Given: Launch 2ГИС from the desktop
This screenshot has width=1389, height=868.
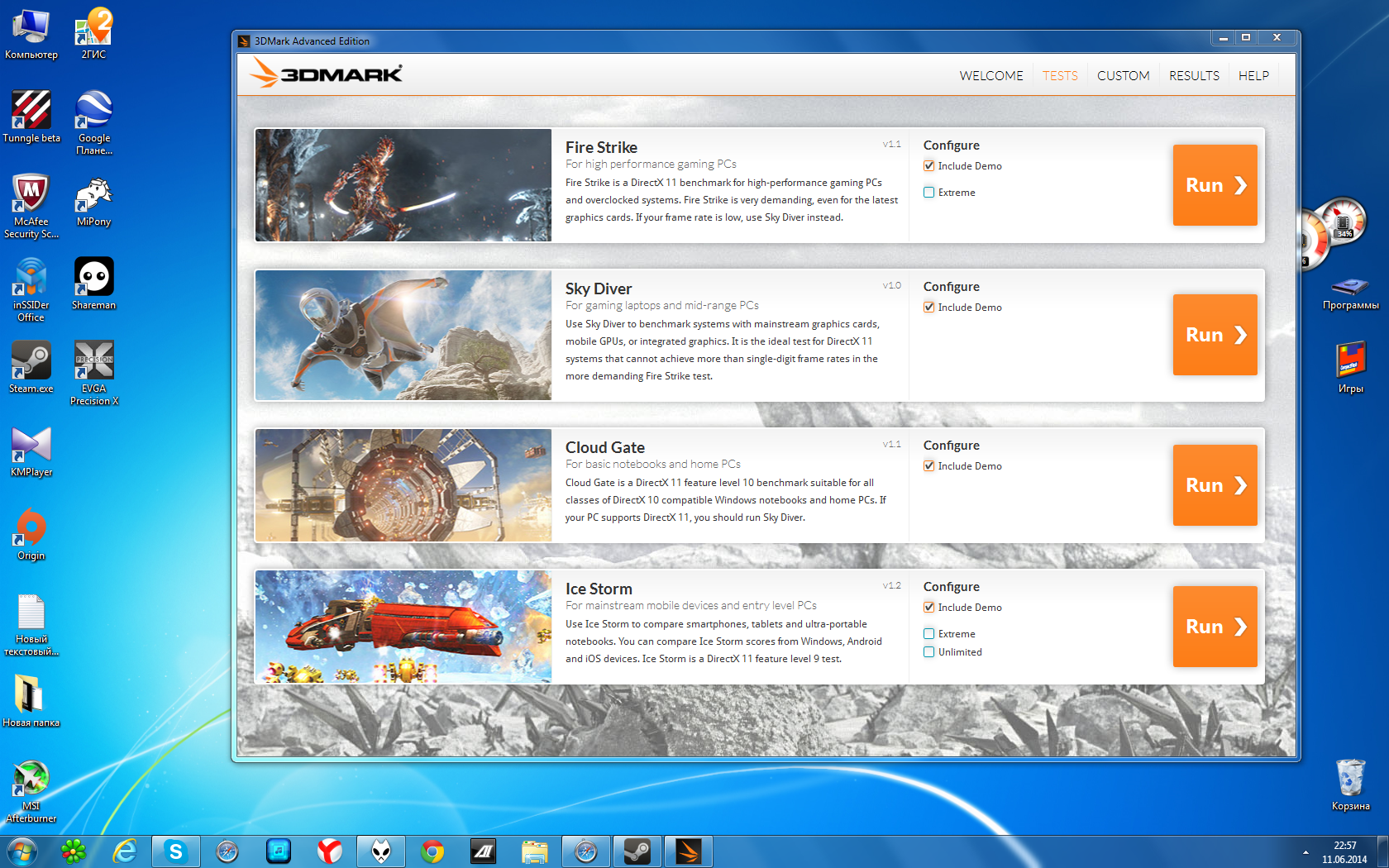Looking at the screenshot, I should click(93, 34).
